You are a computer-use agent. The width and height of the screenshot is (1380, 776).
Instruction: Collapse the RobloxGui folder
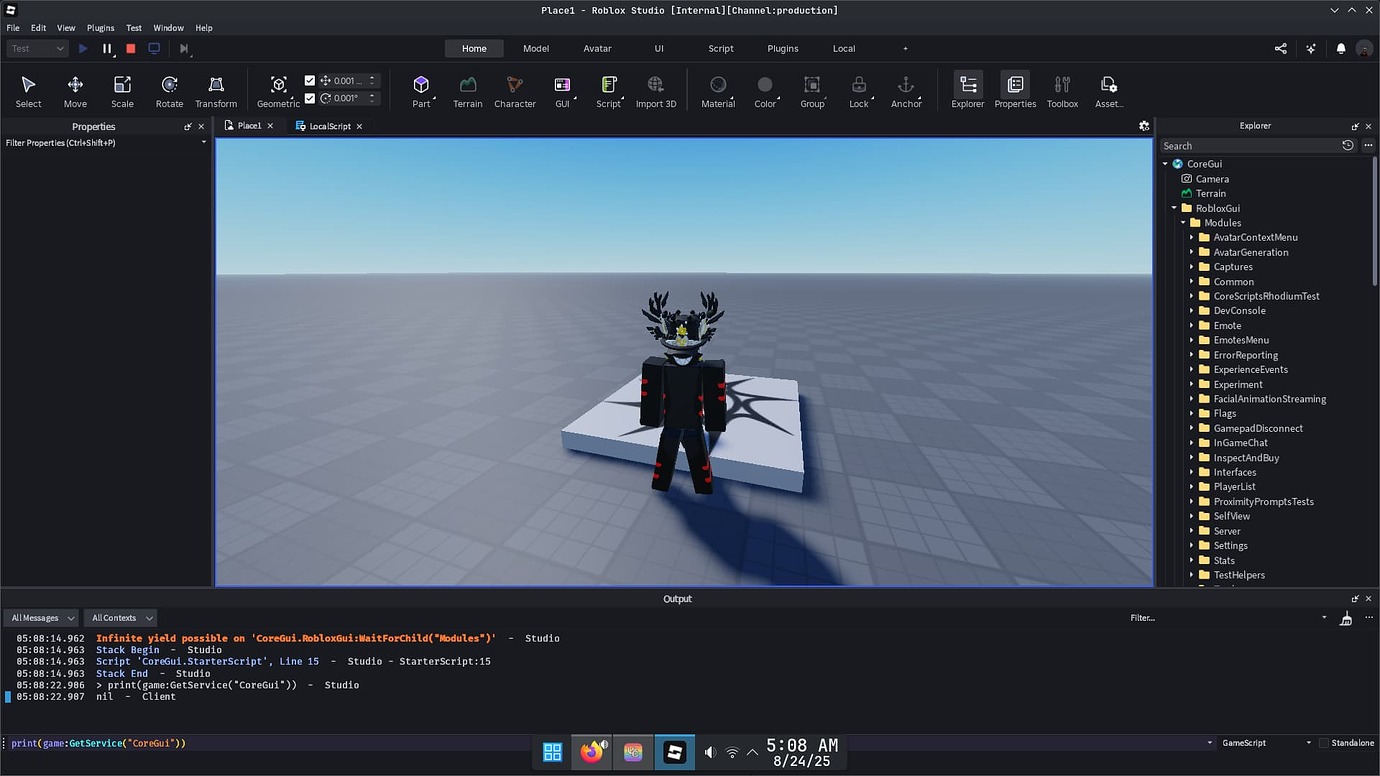1175,208
